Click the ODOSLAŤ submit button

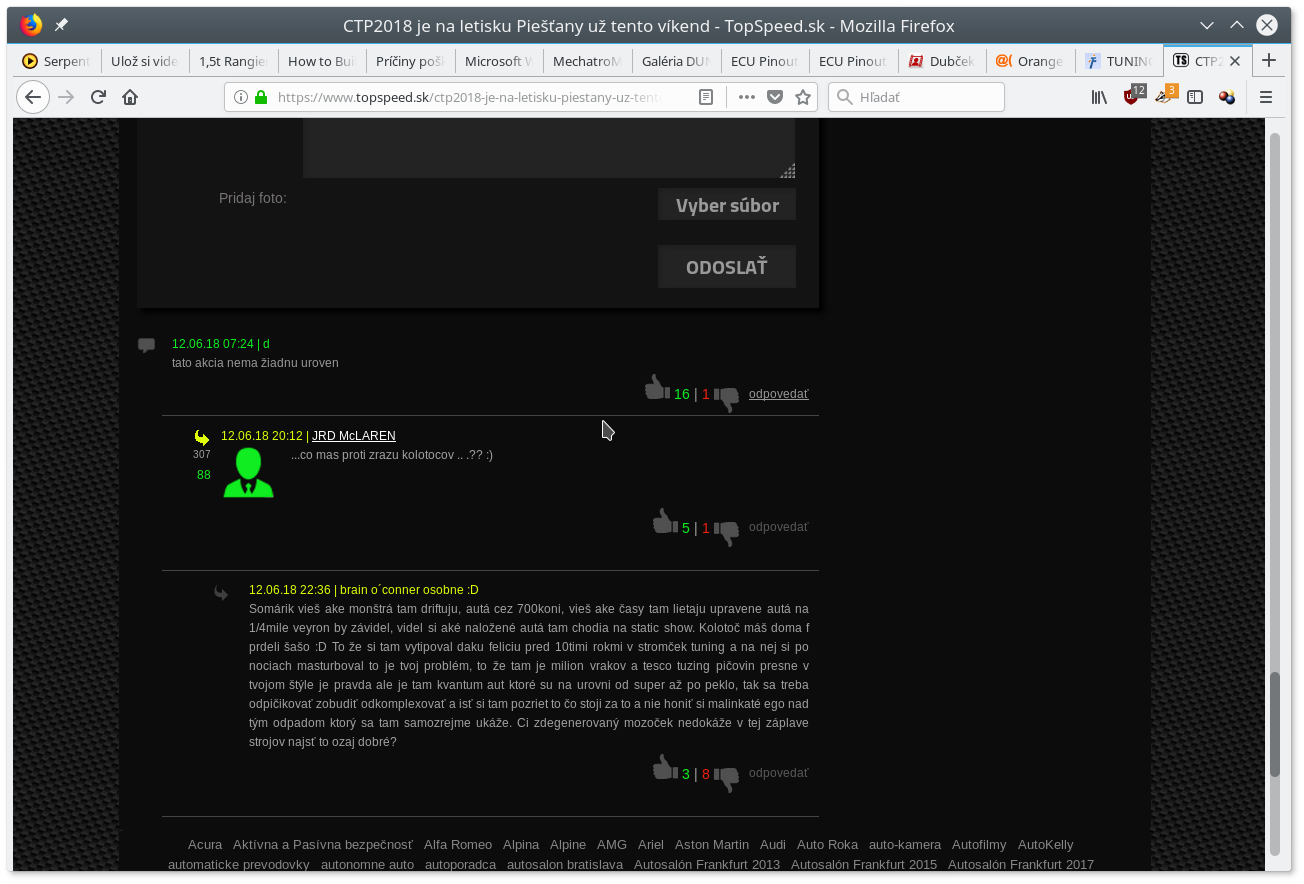[x=726, y=267]
